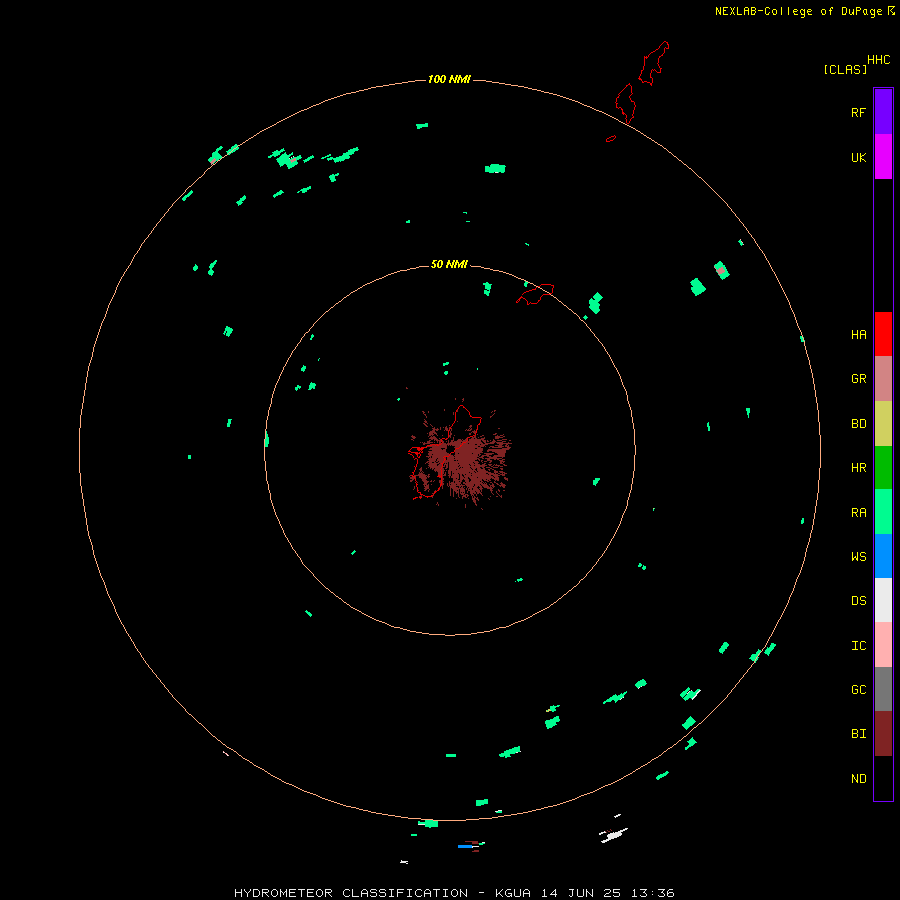Screen dimensions: 900x900
Task: Click the purple RF color swatch
Action: coord(883,111)
